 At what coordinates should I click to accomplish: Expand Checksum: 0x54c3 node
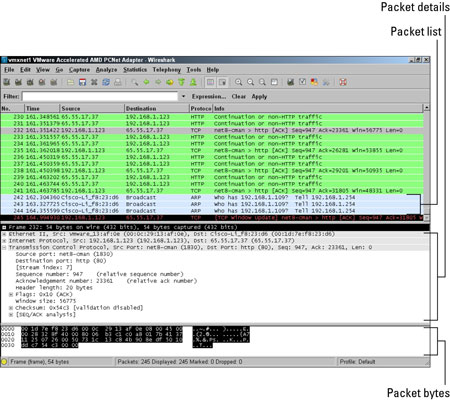[11, 308]
